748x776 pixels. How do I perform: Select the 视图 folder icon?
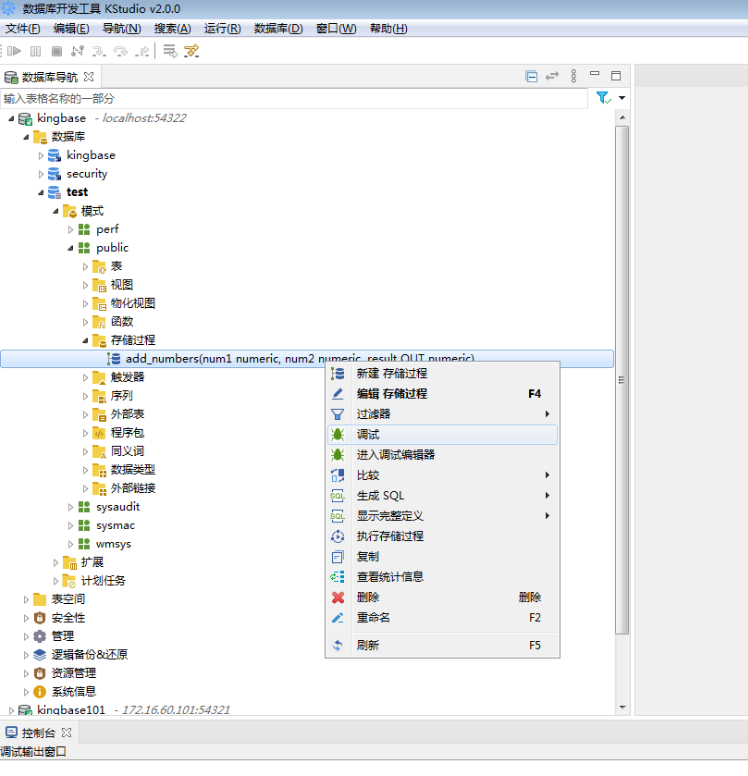click(x=99, y=285)
